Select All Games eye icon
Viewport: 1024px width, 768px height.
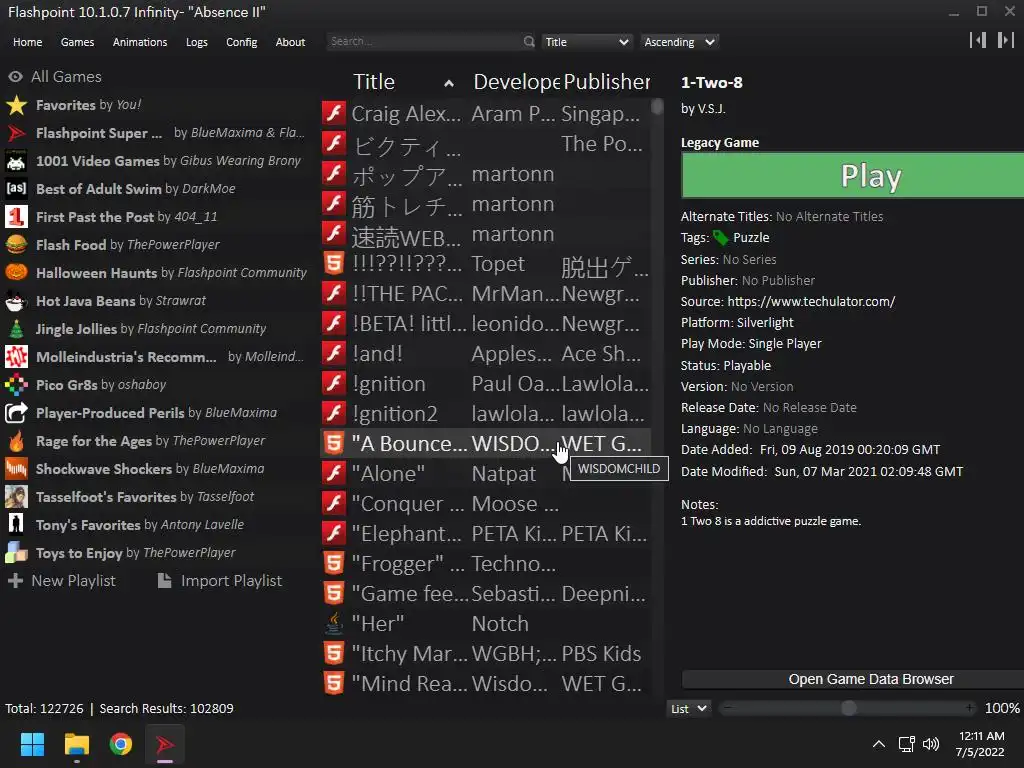click(16, 77)
